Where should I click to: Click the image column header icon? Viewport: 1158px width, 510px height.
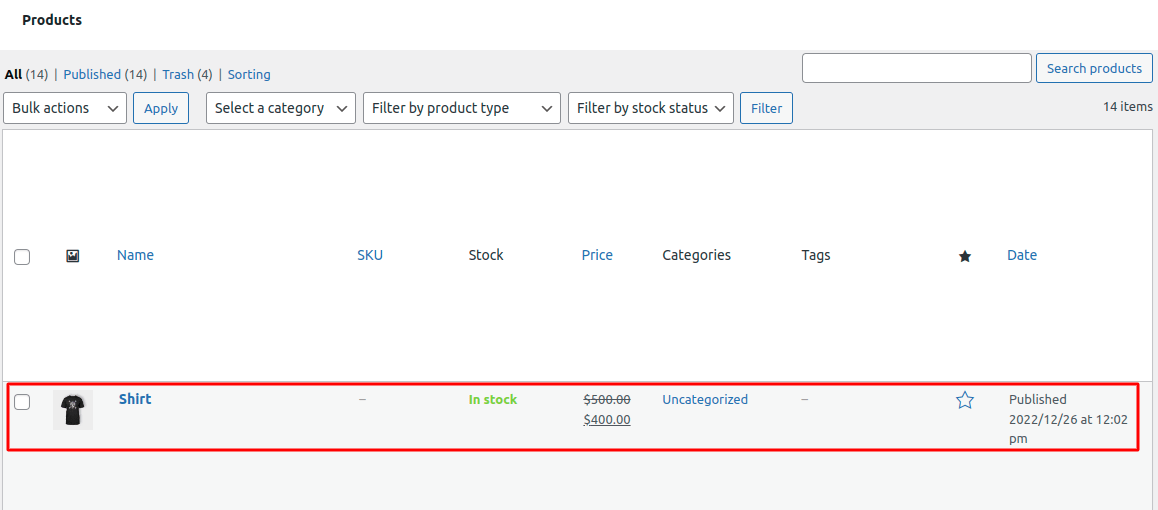coord(72,256)
